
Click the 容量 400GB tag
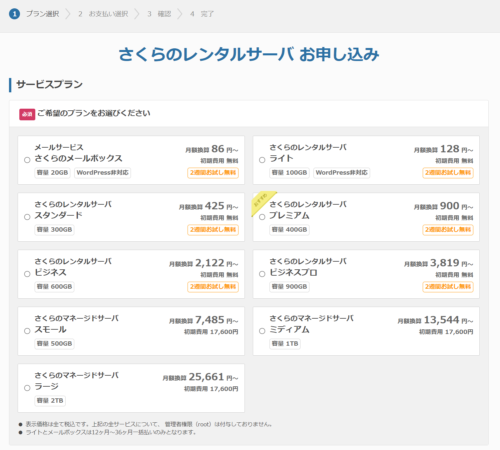click(x=289, y=230)
